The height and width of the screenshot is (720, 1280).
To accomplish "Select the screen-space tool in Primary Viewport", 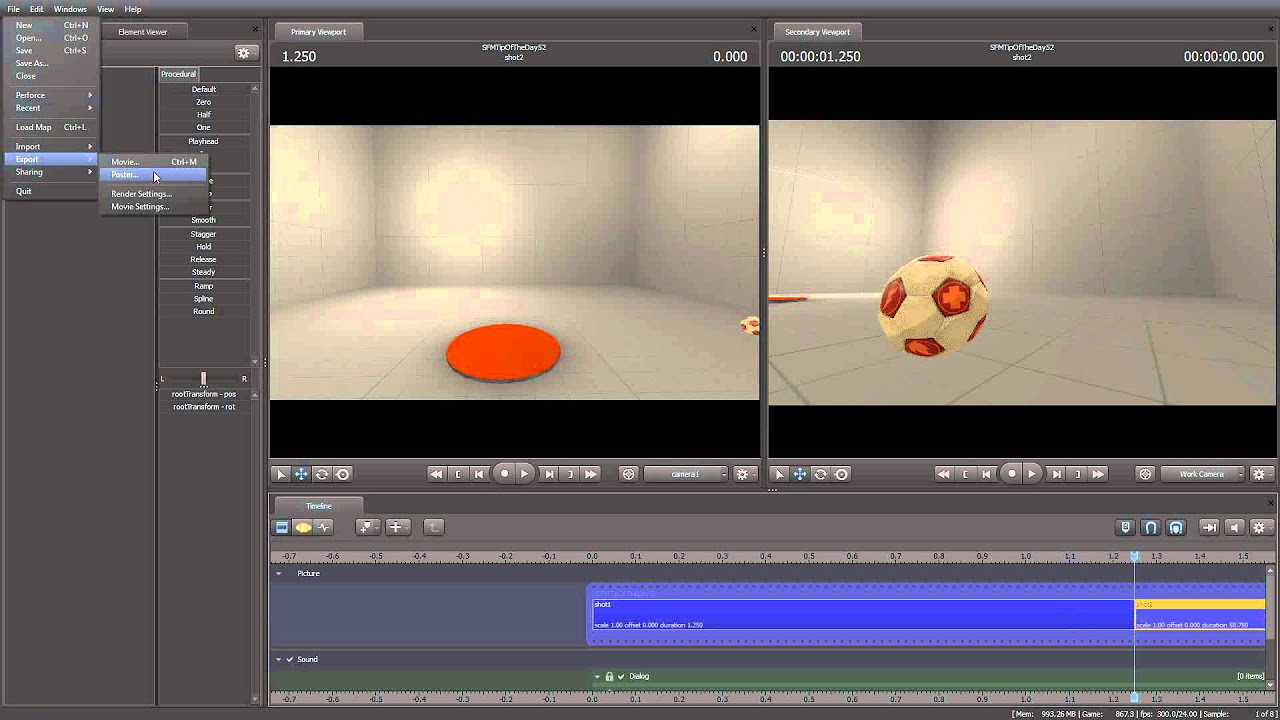I will [x=343, y=474].
